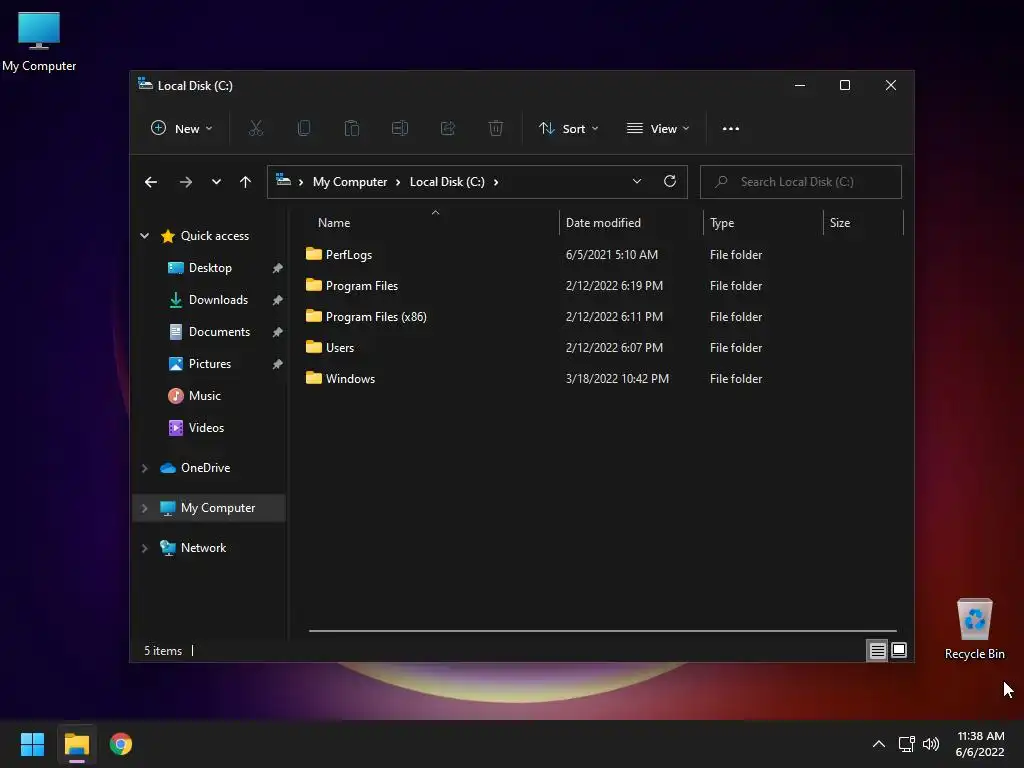
Task: Click My Computer breadcrumb in address bar
Action: tap(349, 182)
